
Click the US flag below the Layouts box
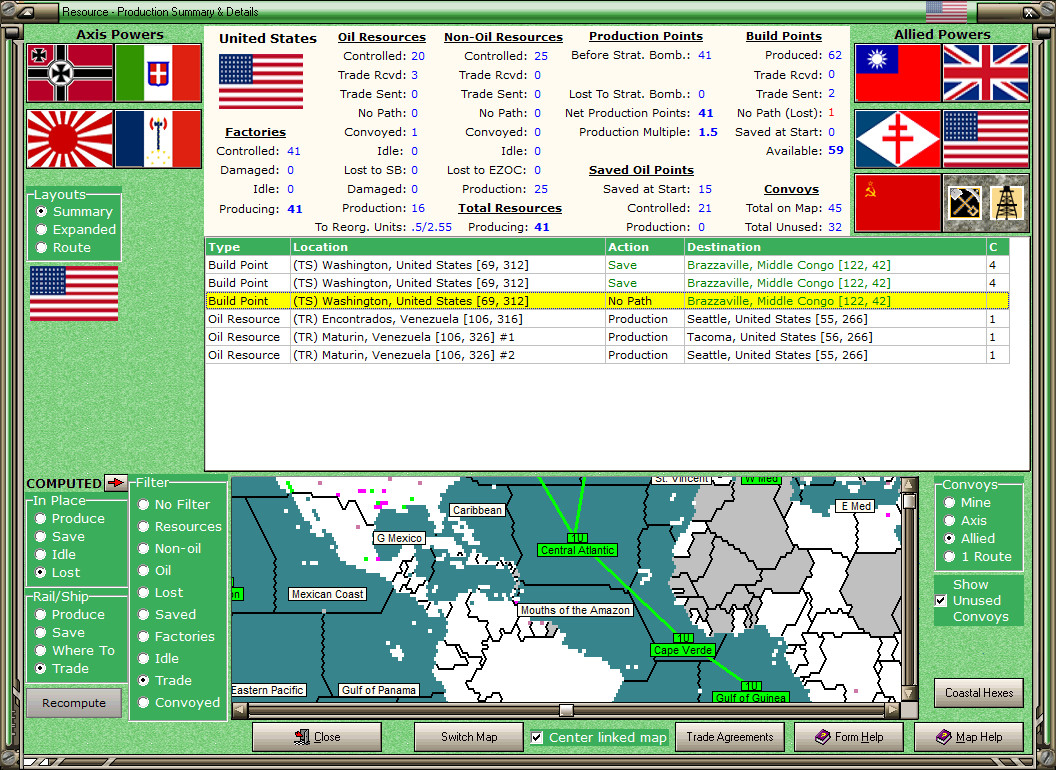click(74, 293)
